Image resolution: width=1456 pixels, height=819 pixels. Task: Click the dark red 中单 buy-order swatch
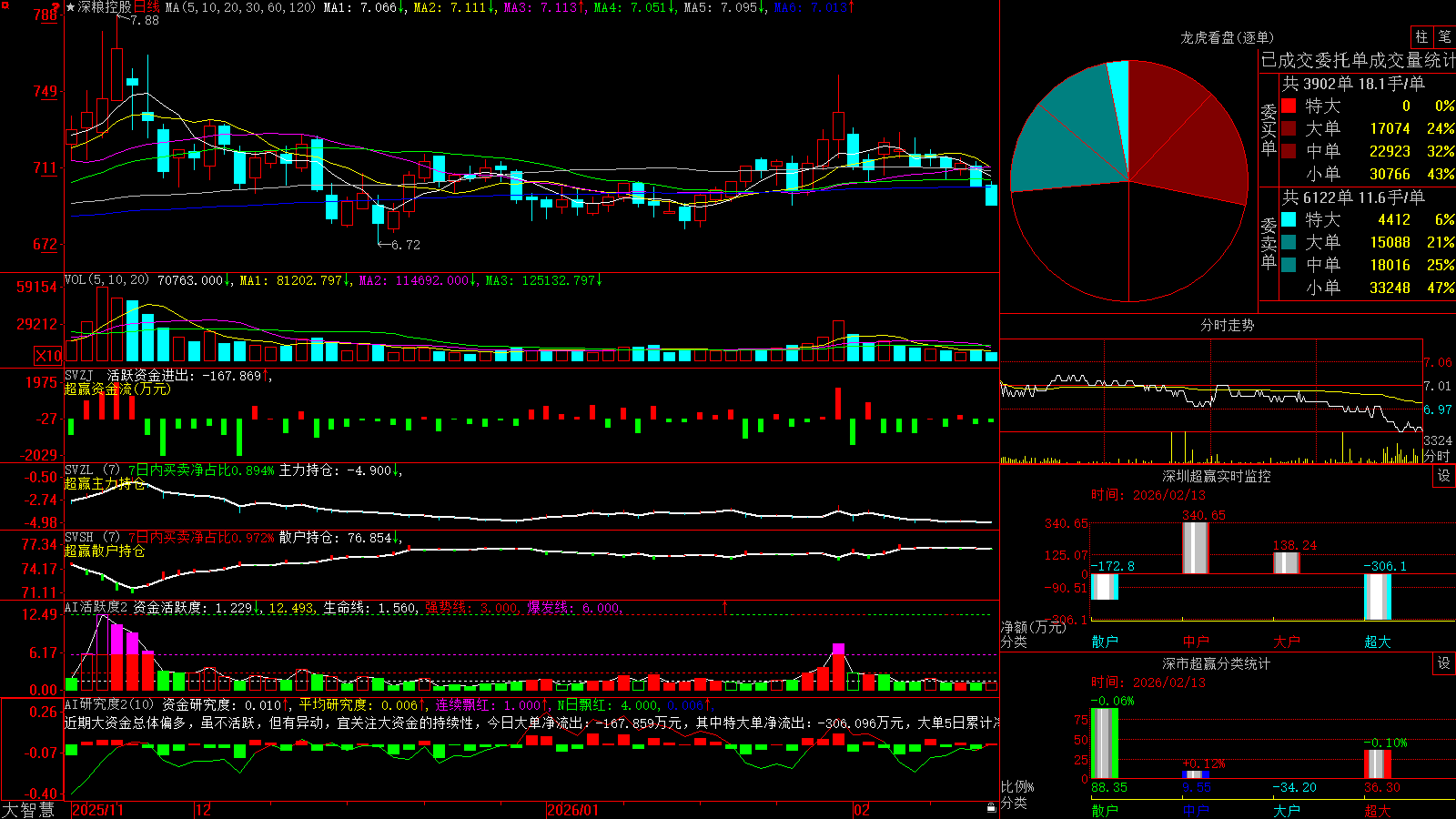(1289, 151)
